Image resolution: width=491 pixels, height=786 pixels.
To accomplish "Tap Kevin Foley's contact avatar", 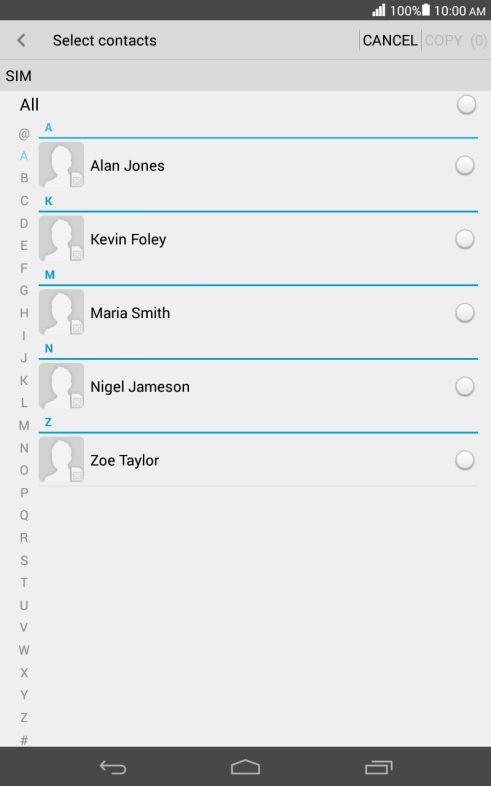I will pos(61,238).
